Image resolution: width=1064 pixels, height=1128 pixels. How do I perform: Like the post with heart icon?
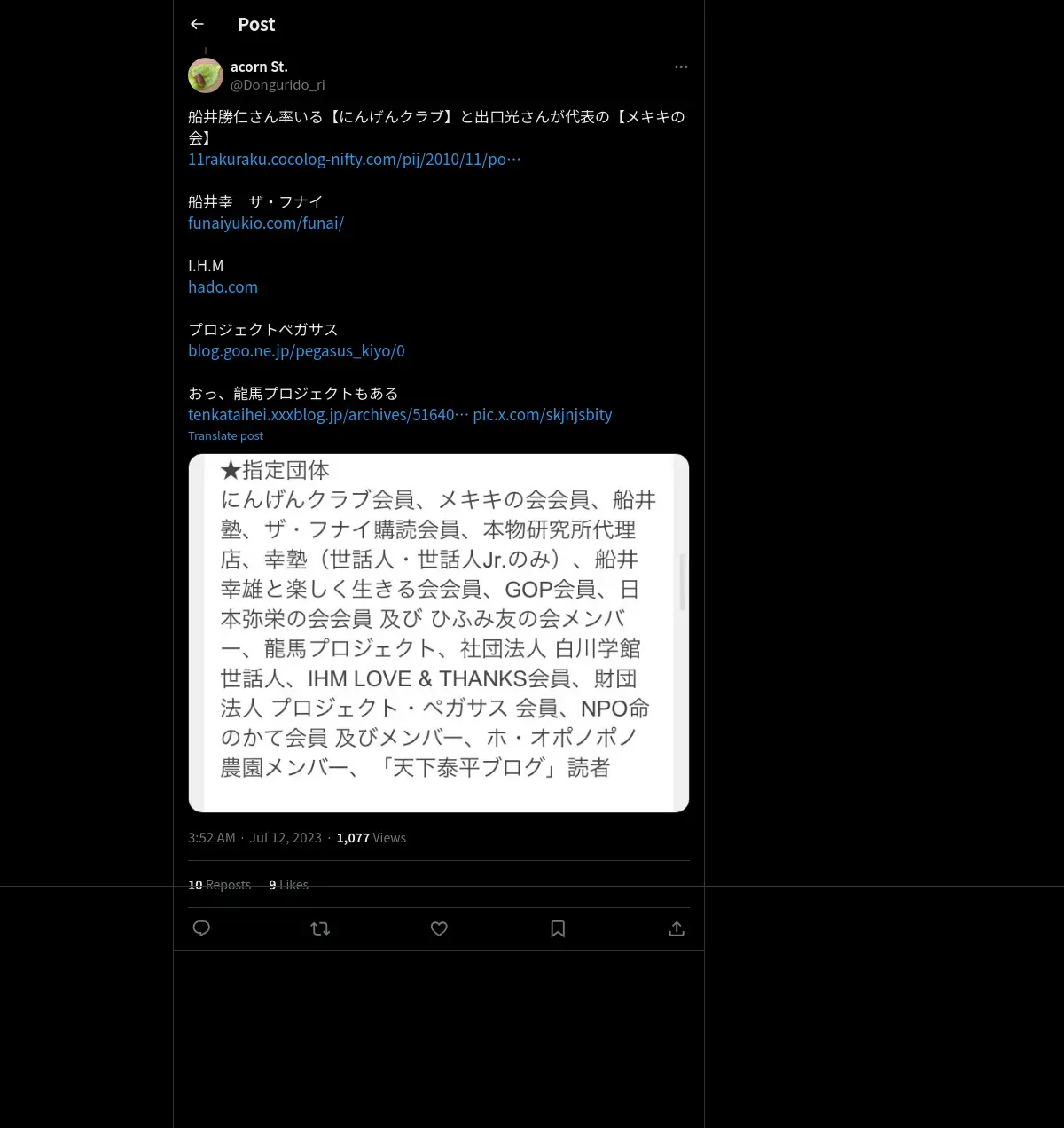(439, 928)
